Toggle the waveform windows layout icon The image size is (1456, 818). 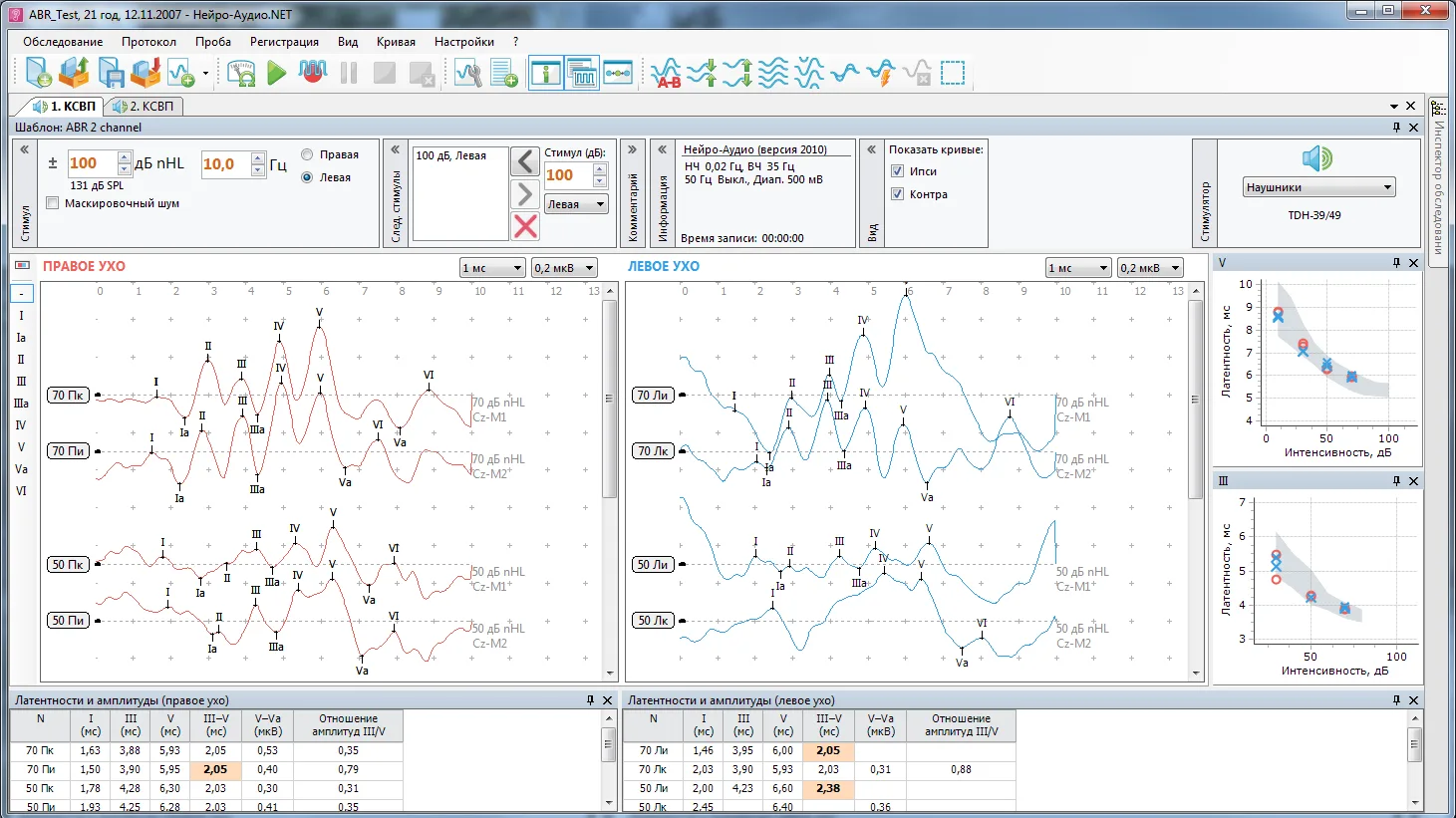[x=582, y=73]
